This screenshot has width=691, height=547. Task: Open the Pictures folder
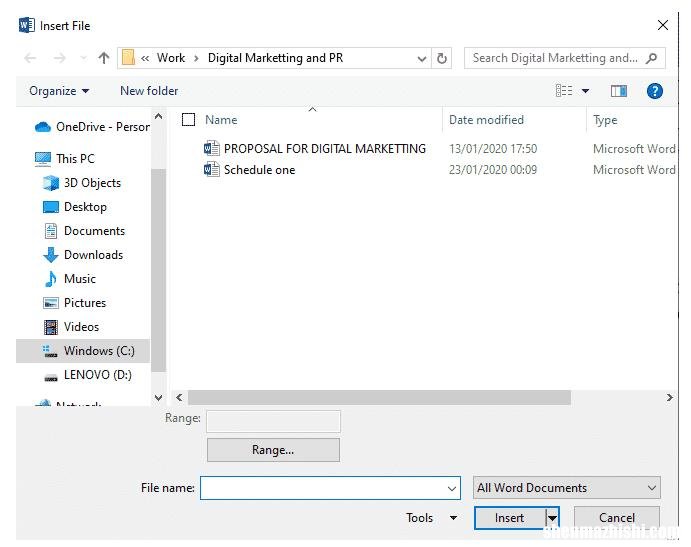[x=74, y=303]
